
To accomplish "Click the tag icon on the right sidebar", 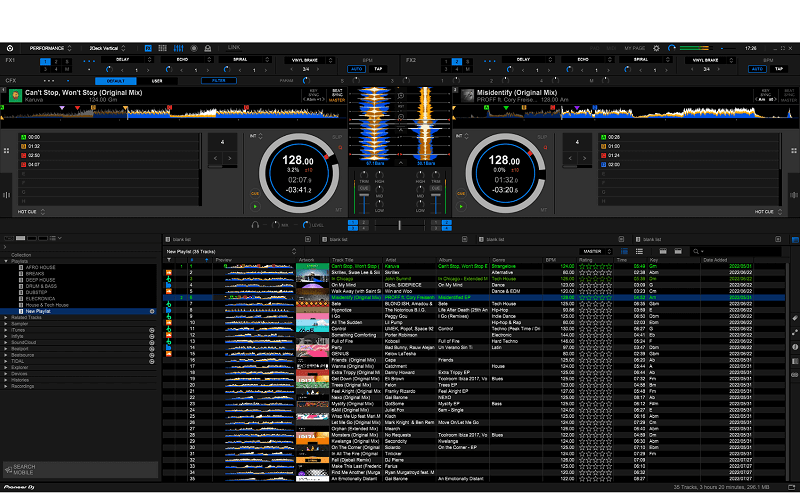I will 795,318.
